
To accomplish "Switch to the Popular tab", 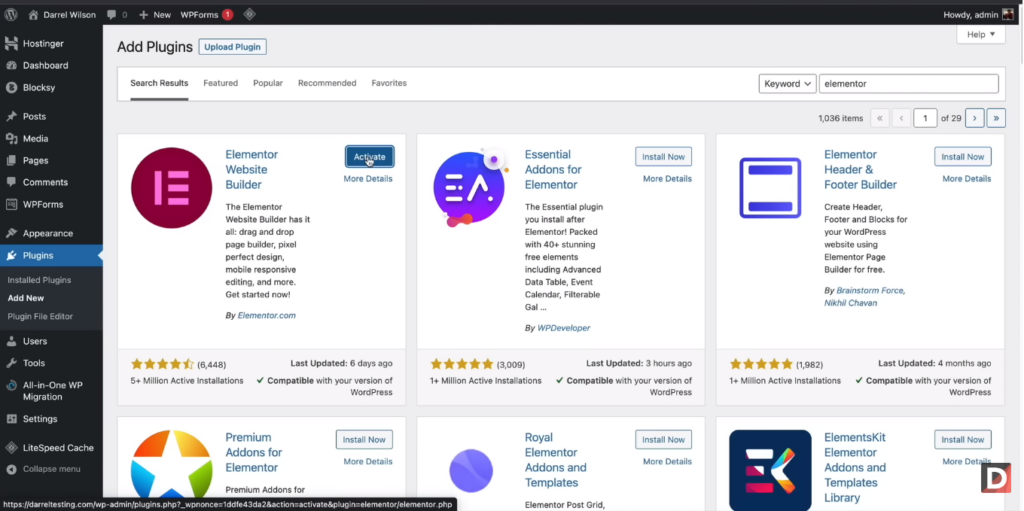I will (x=268, y=83).
